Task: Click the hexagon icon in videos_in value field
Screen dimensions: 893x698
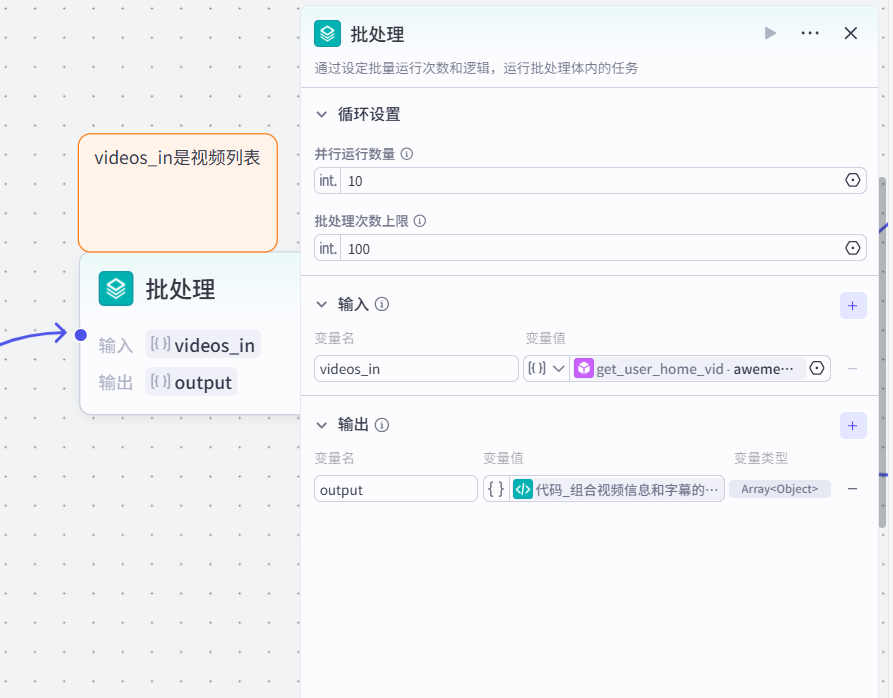Action: (817, 368)
